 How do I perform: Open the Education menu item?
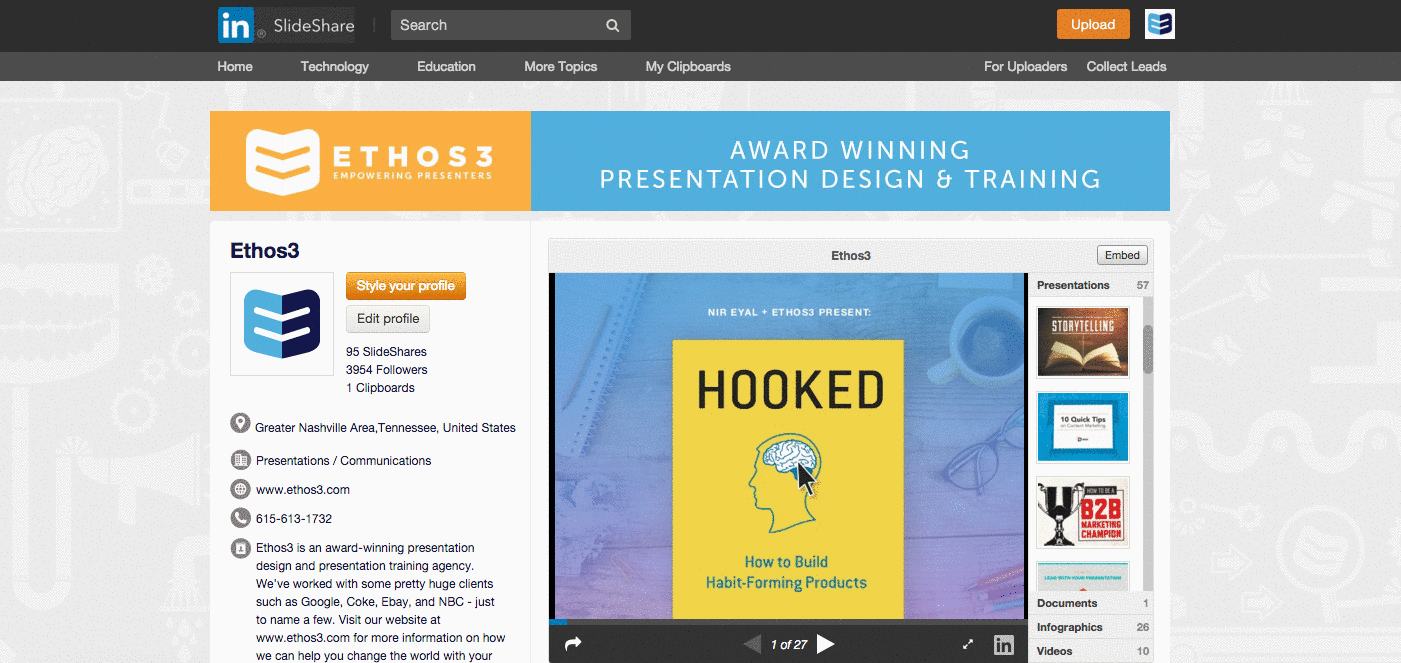(x=446, y=67)
